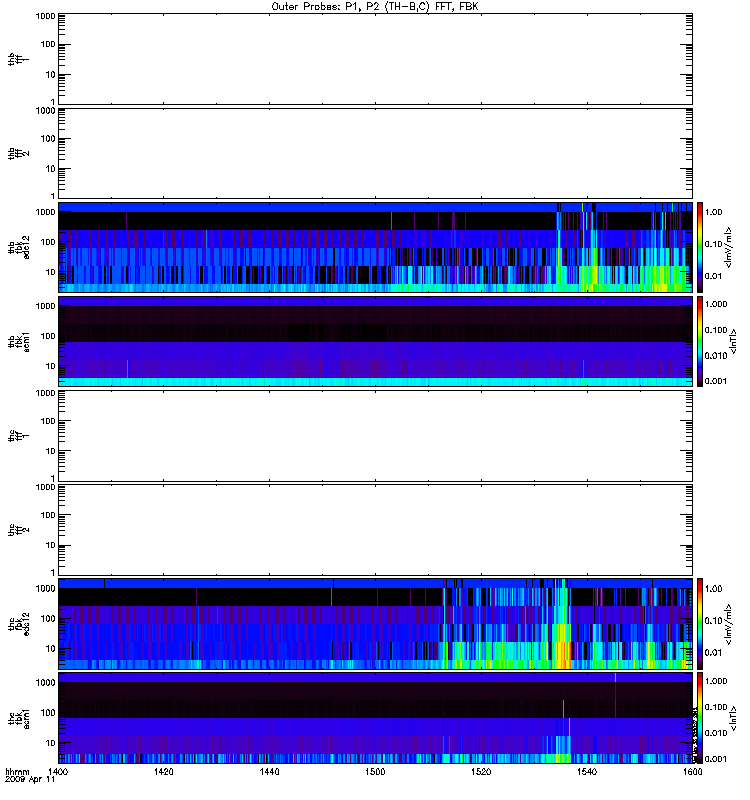Click the 100 y-tick of thb fbk scm1 panel
Screen dimensions: 750x800
[48, 336]
